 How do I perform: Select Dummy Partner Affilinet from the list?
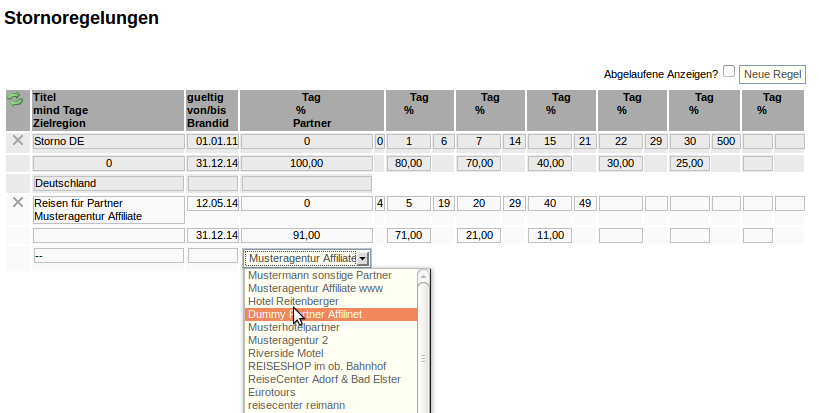330,314
